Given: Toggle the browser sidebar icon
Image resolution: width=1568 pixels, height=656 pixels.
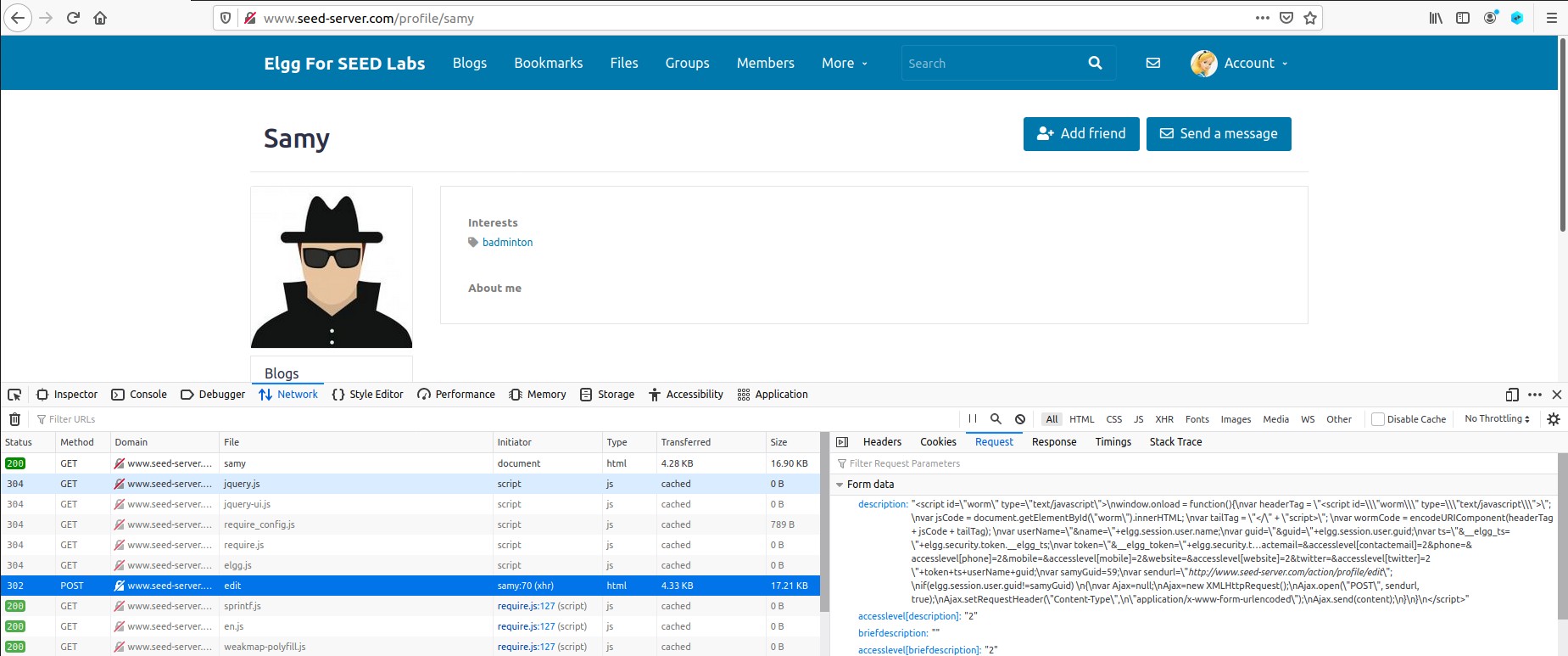Looking at the screenshot, I should 1463,18.
